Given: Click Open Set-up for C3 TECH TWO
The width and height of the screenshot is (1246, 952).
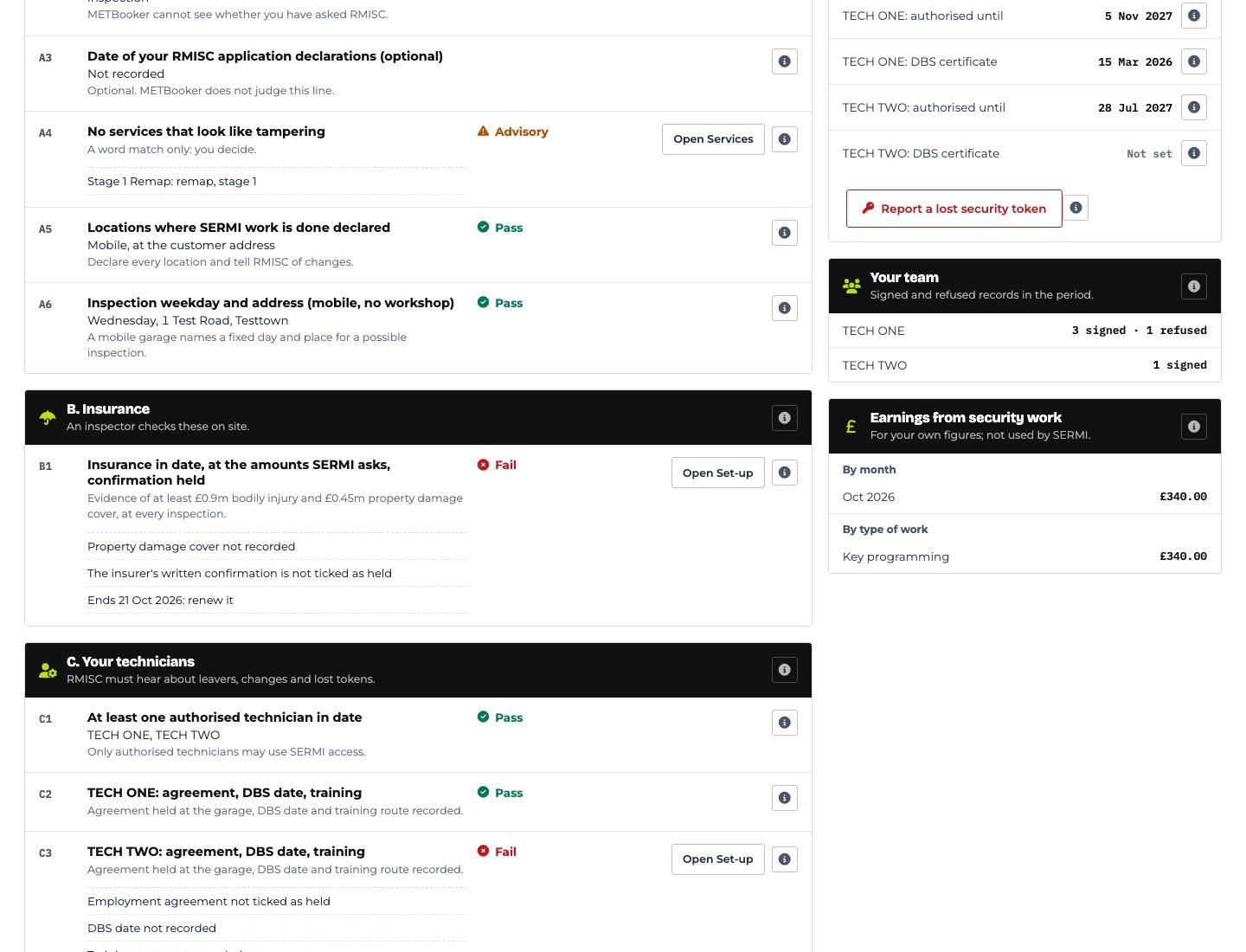Looking at the screenshot, I should (718, 859).
